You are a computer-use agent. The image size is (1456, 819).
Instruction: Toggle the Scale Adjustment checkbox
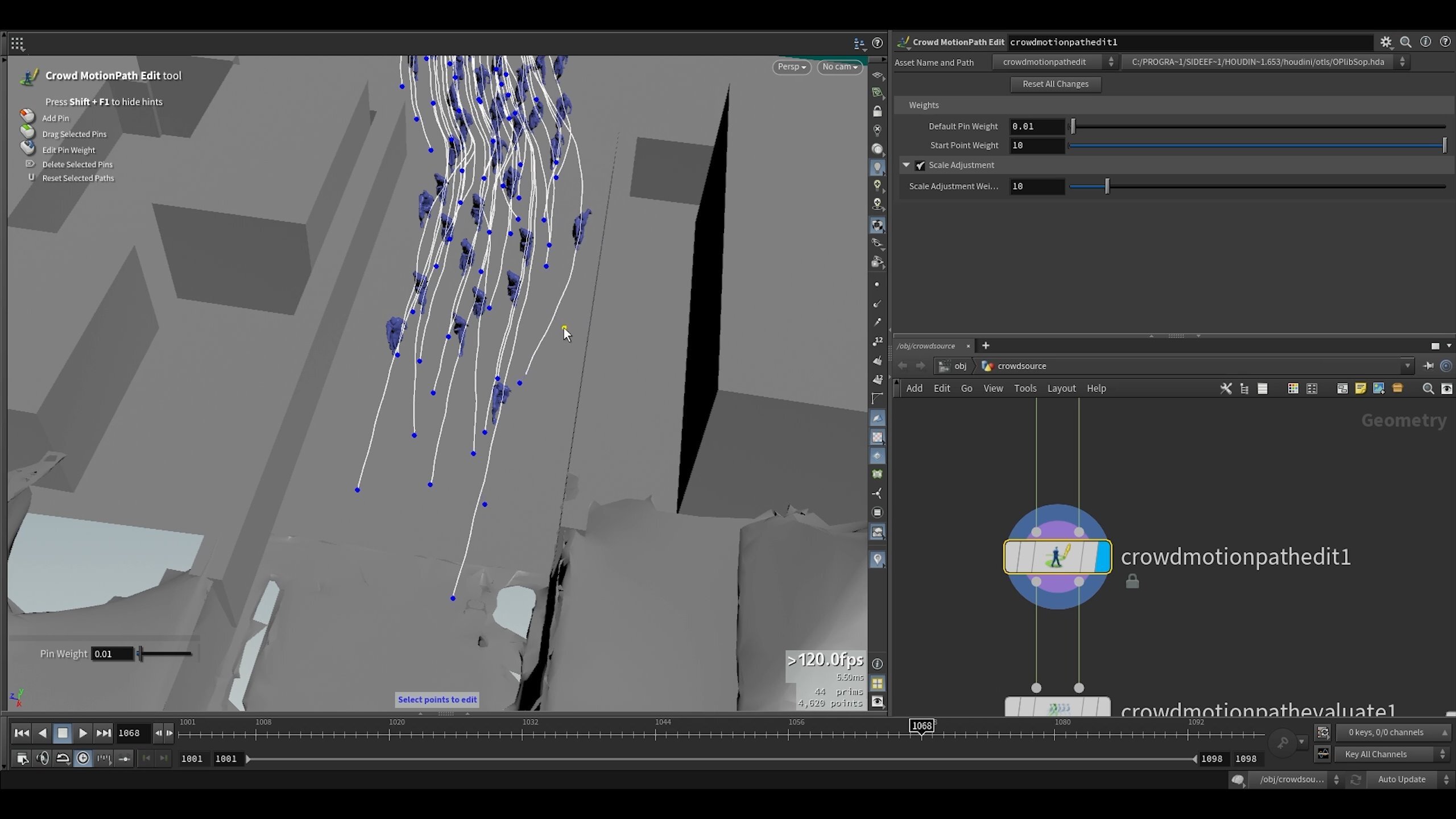(920, 166)
